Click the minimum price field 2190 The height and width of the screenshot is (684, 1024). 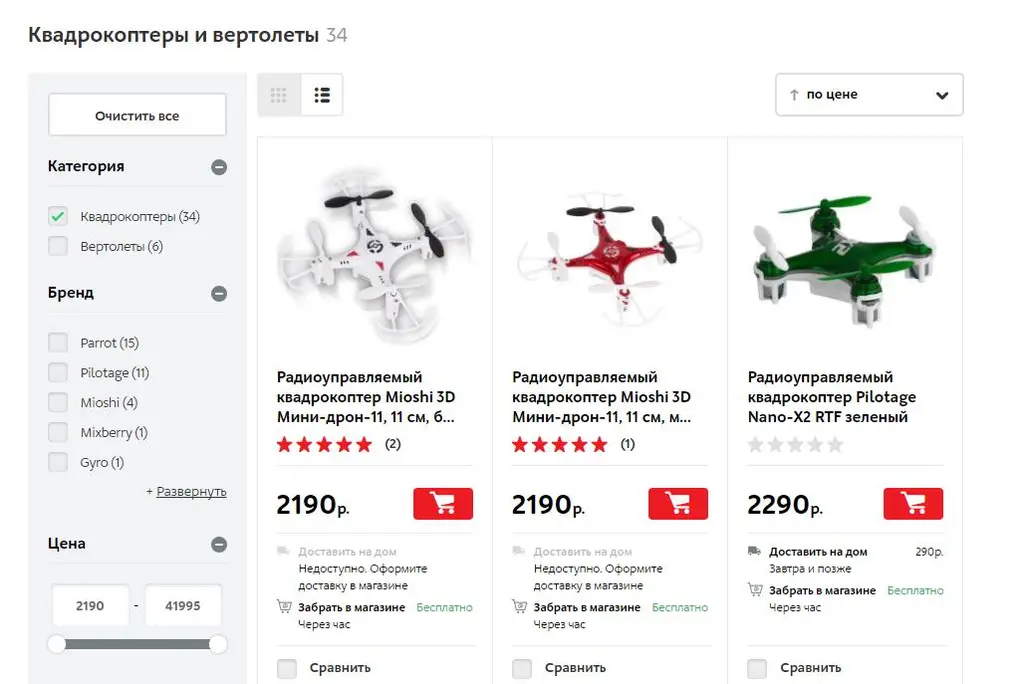90,606
